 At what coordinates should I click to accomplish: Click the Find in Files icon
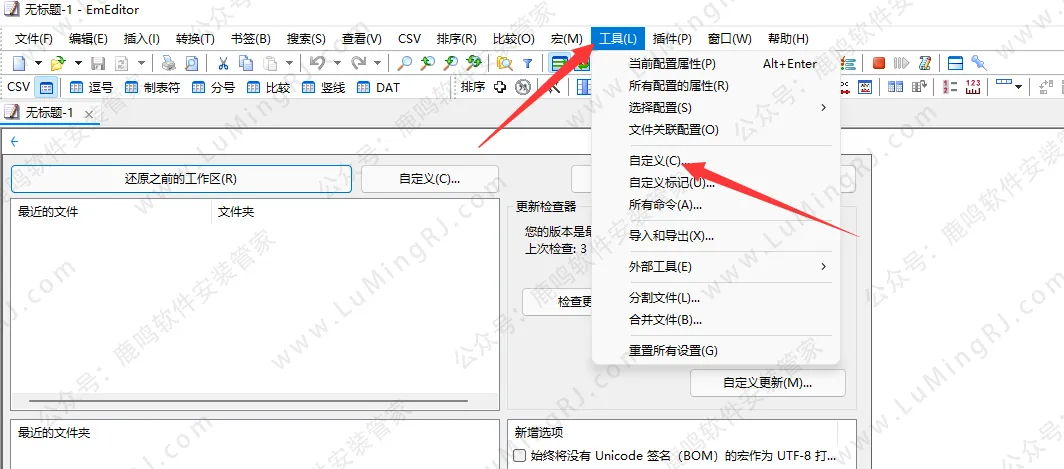(x=504, y=64)
